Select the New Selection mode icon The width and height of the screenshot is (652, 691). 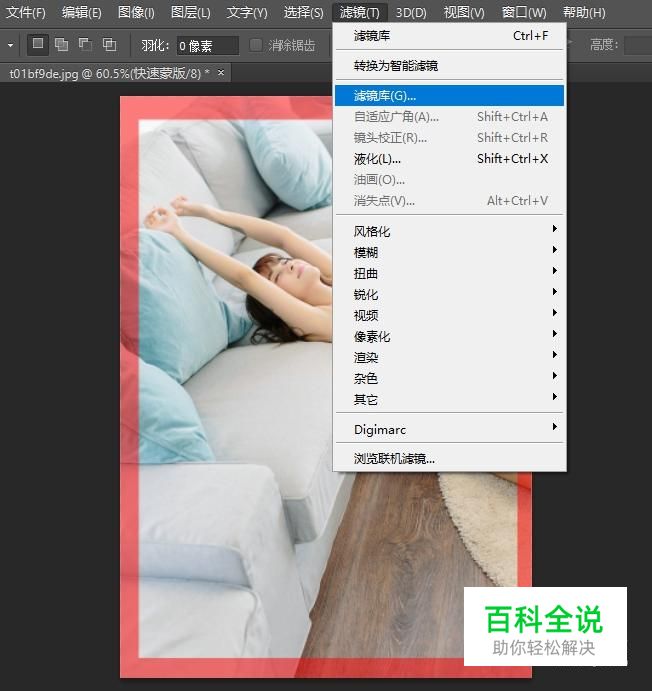38,45
